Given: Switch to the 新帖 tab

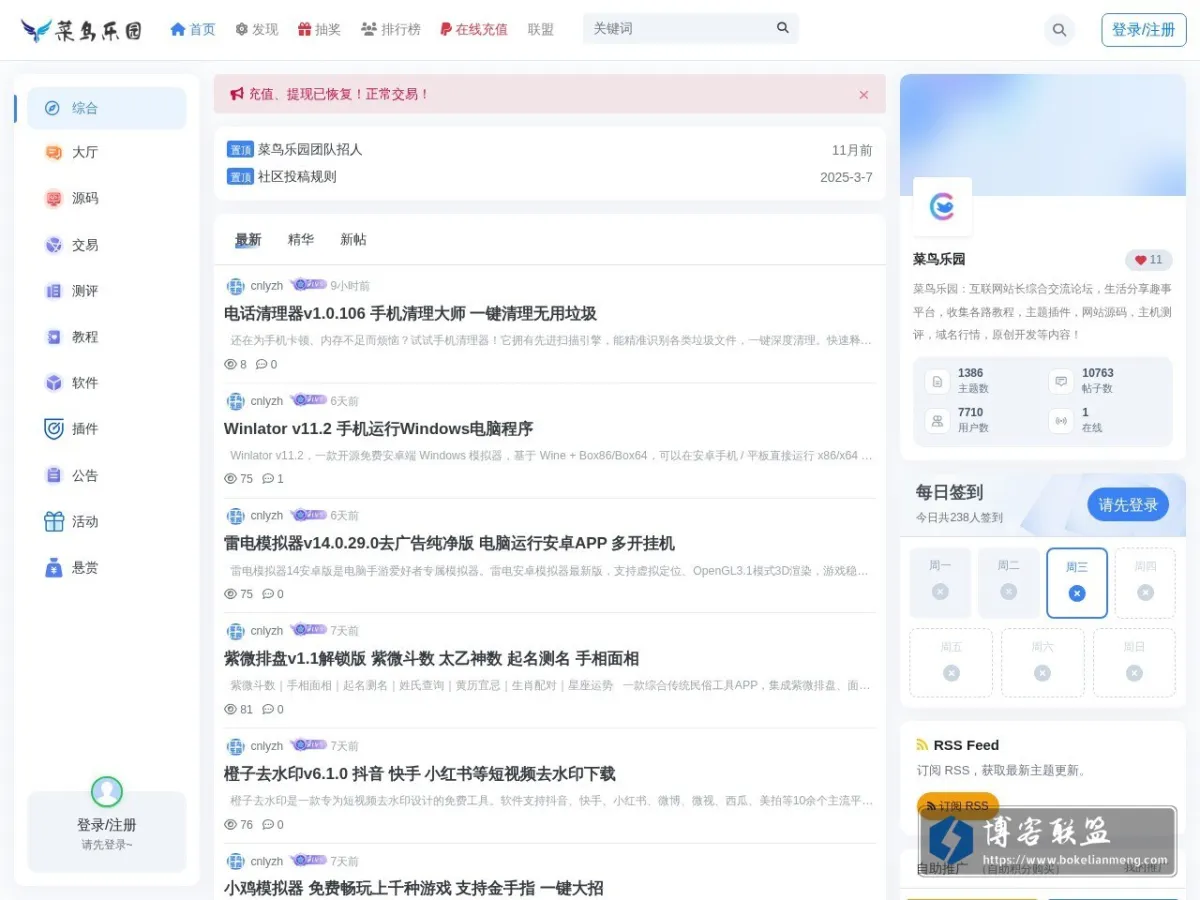Looking at the screenshot, I should pyautogui.click(x=353, y=240).
